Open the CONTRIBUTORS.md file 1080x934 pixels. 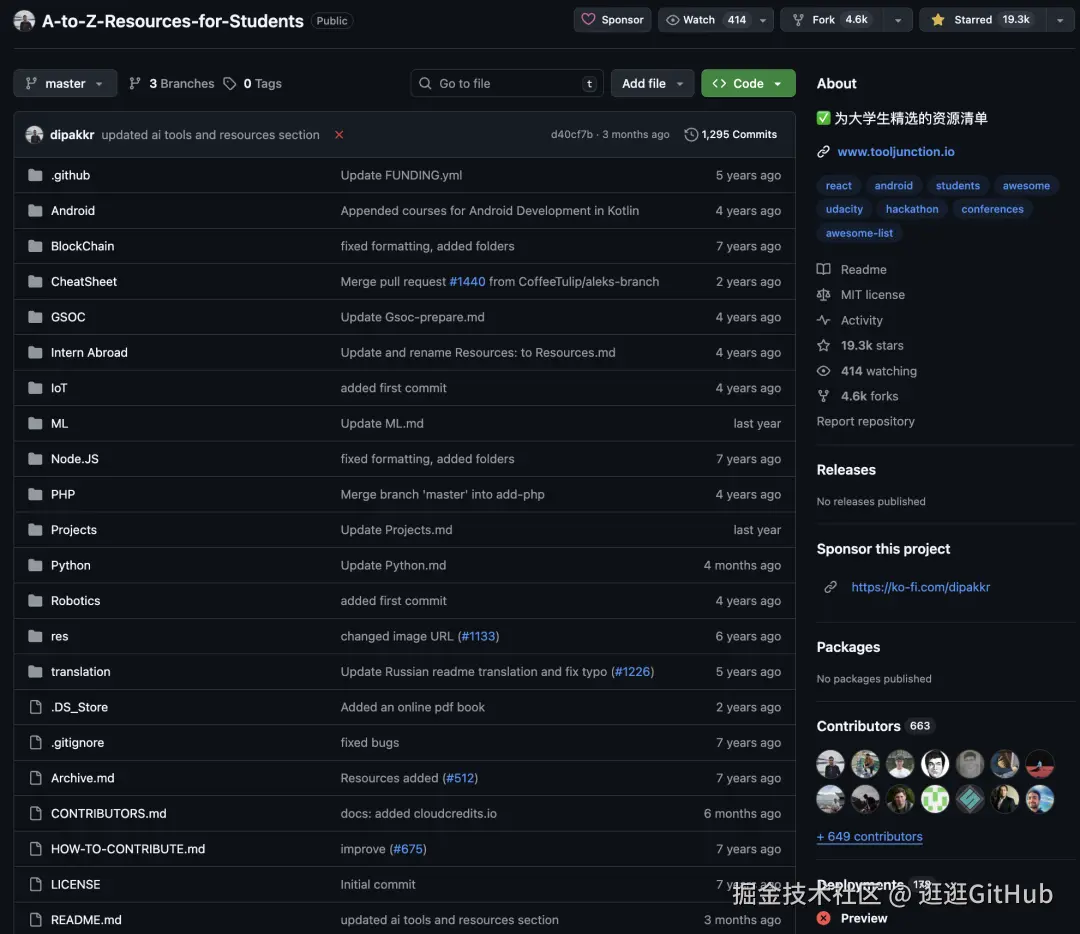point(109,813)
